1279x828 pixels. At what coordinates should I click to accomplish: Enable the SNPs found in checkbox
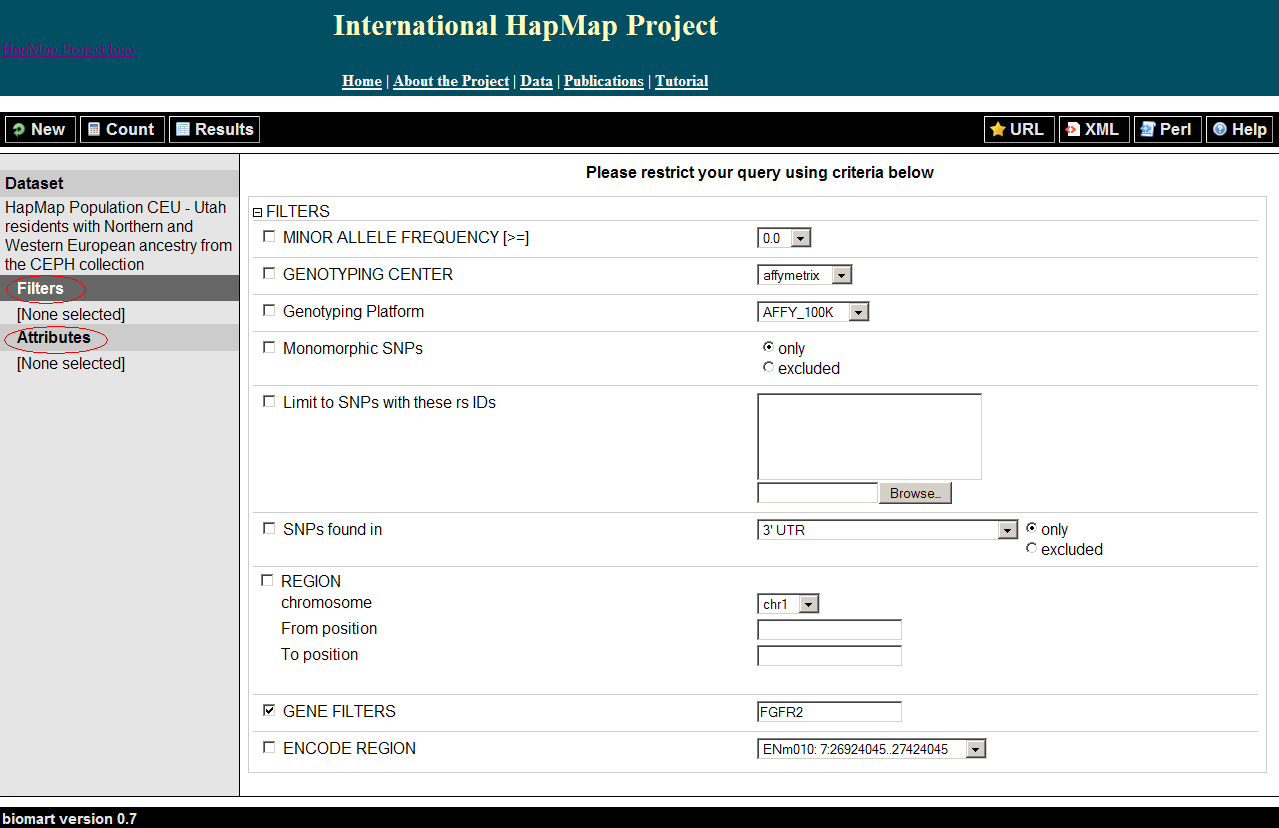(268, 529)
